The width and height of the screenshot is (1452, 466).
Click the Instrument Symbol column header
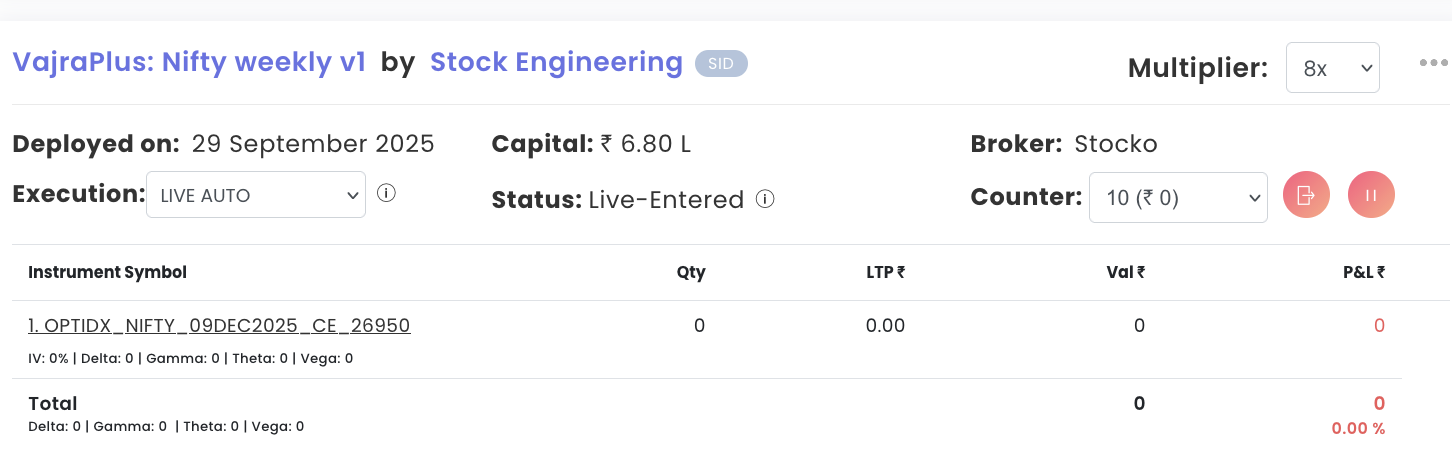coord(107,272)
